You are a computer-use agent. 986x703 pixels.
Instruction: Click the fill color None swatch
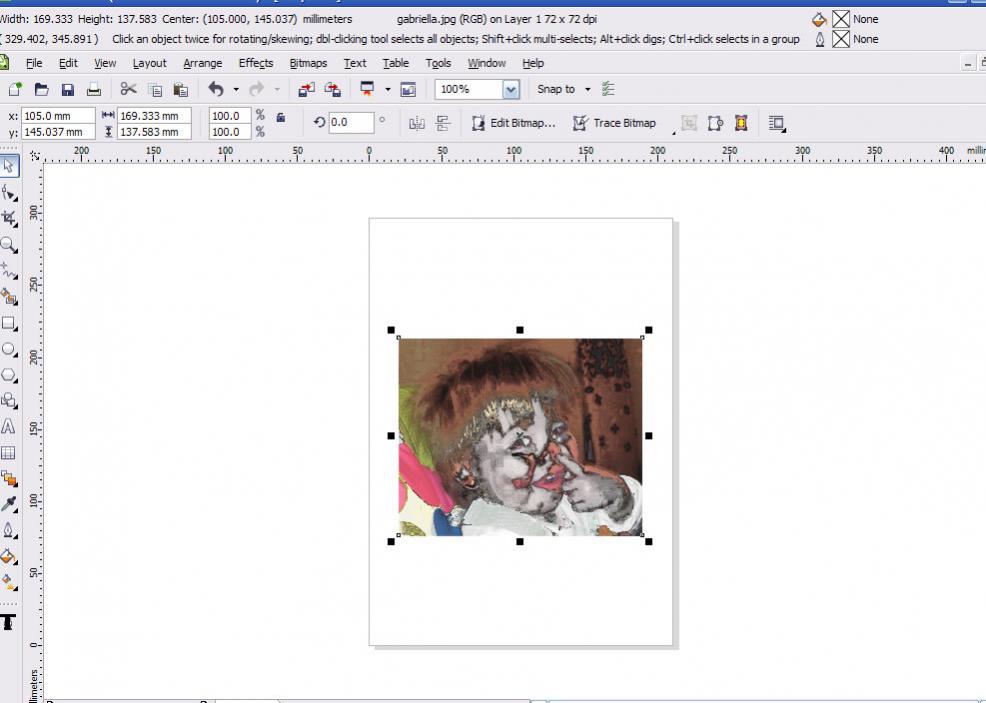point(841,19)
